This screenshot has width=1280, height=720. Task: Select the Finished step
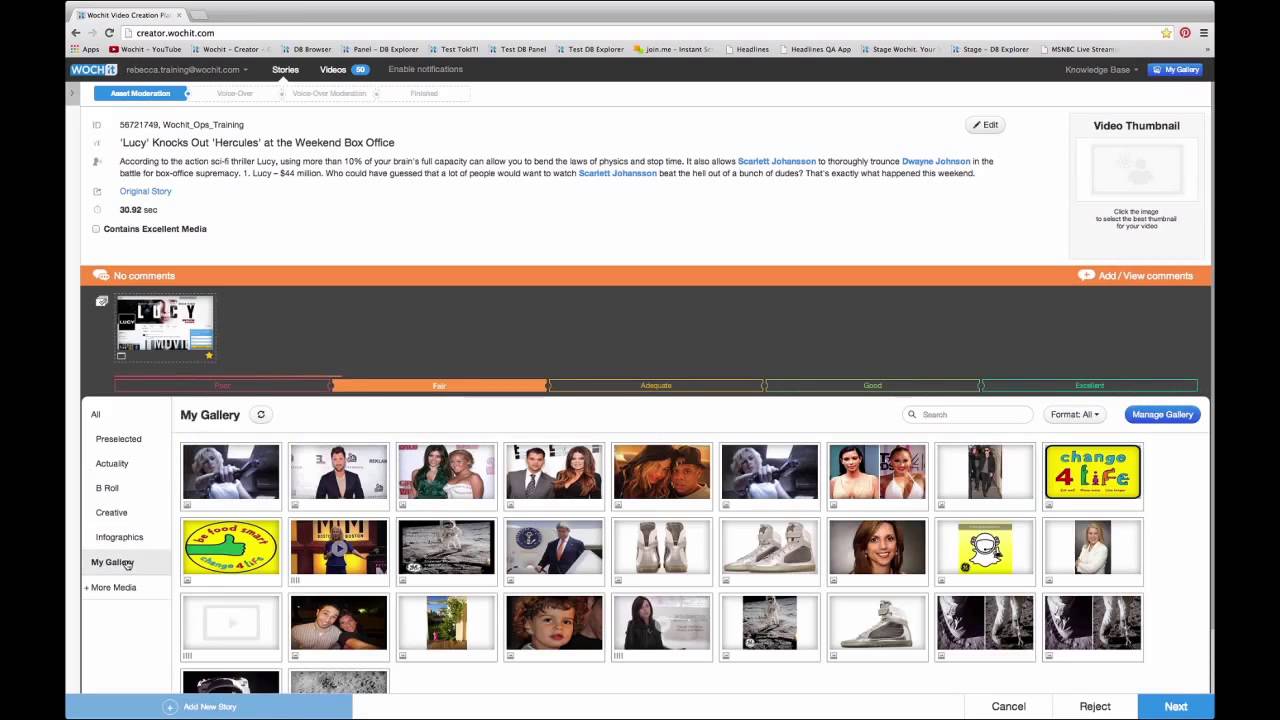pyautogui.click(x=424, y=93)
